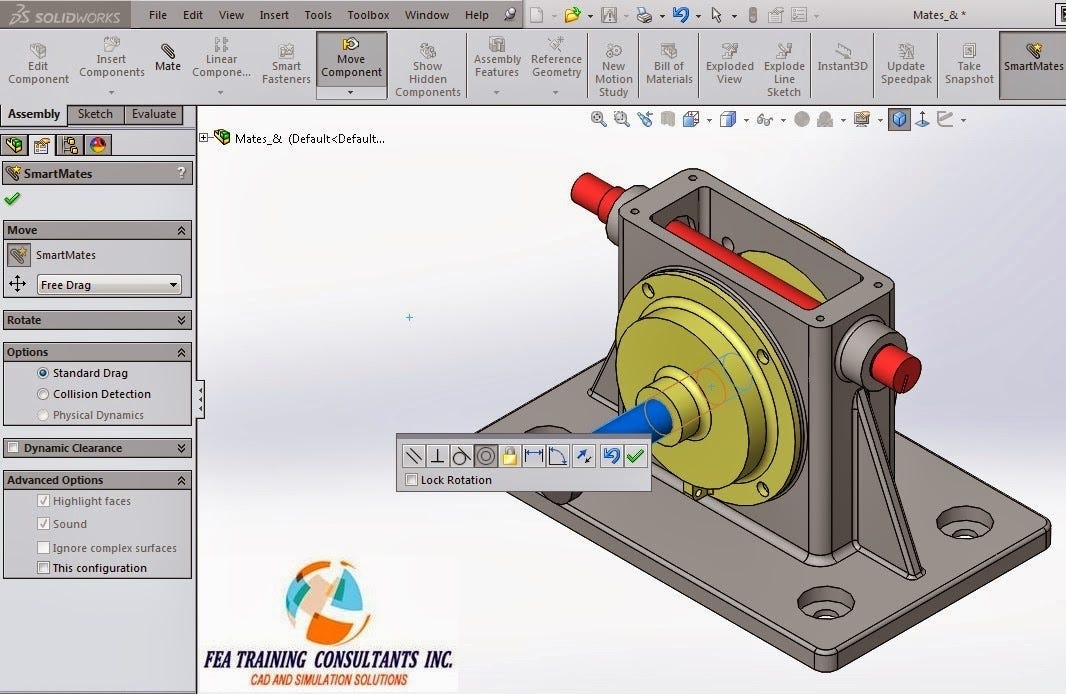Screen dimensions: 1066x694
Task: Open the FeatureManager design tree tab
Action: click(x=14, y=145)
